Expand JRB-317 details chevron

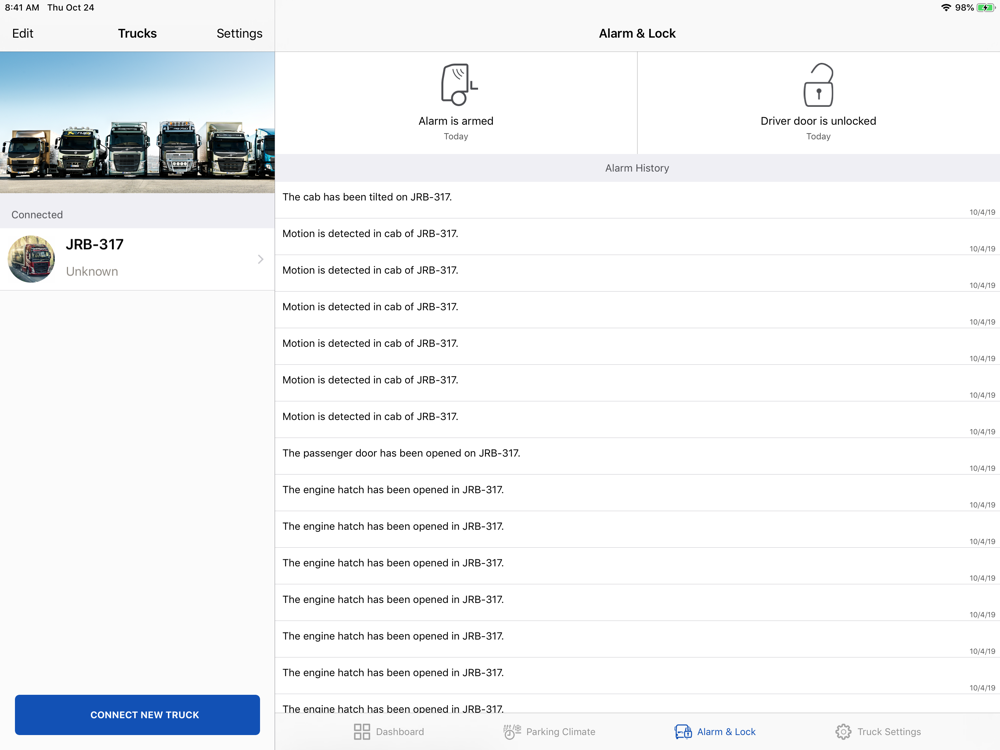click(260, 259)
